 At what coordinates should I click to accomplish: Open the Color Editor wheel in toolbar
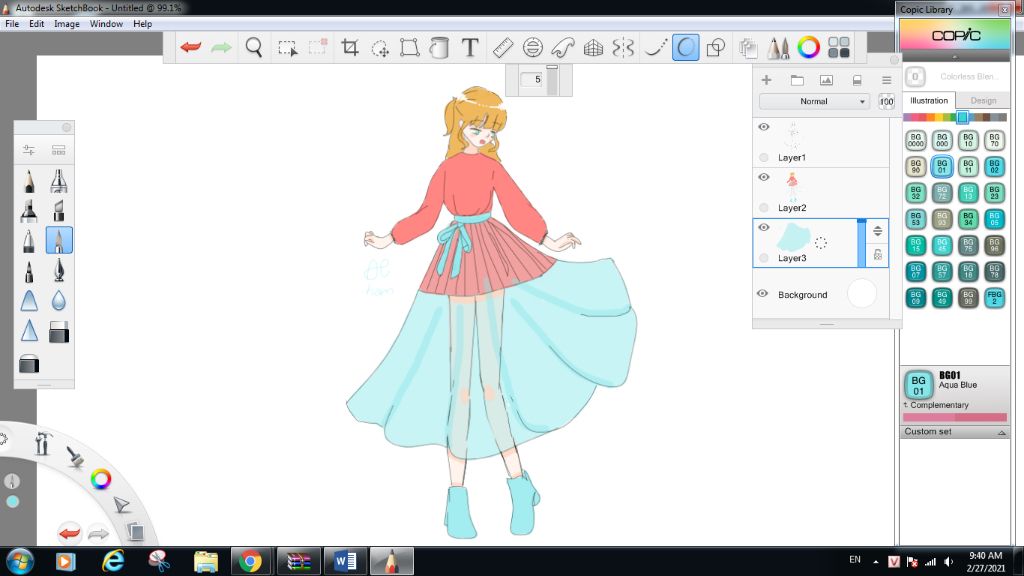(x=808, y=47)
